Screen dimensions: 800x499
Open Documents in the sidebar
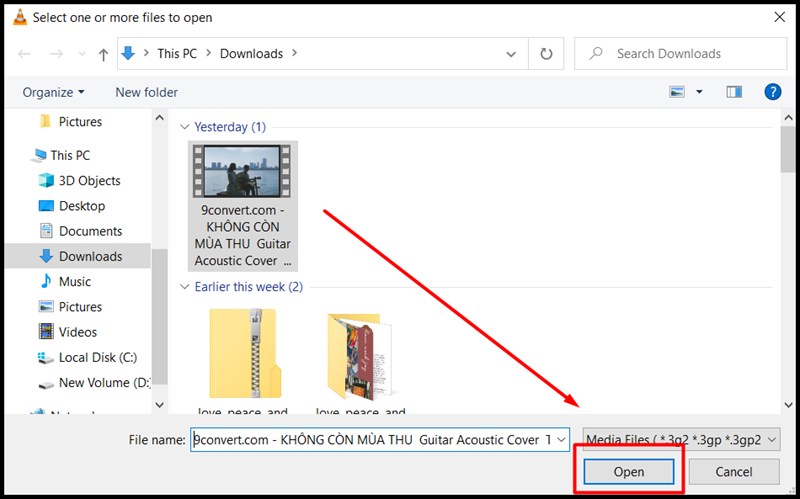(x=81, y=231)
